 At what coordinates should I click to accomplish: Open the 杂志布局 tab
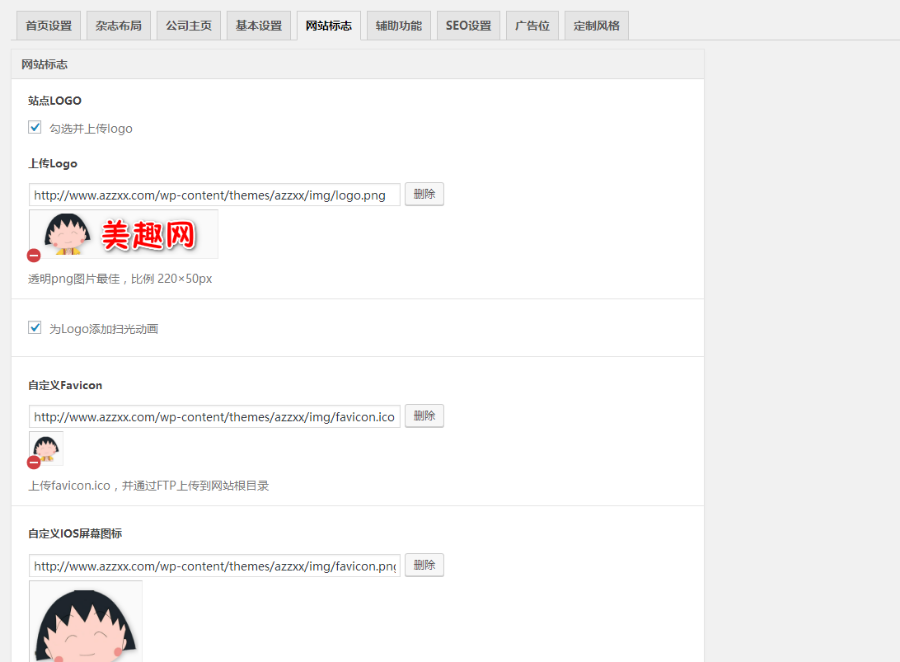click(117, 25)
